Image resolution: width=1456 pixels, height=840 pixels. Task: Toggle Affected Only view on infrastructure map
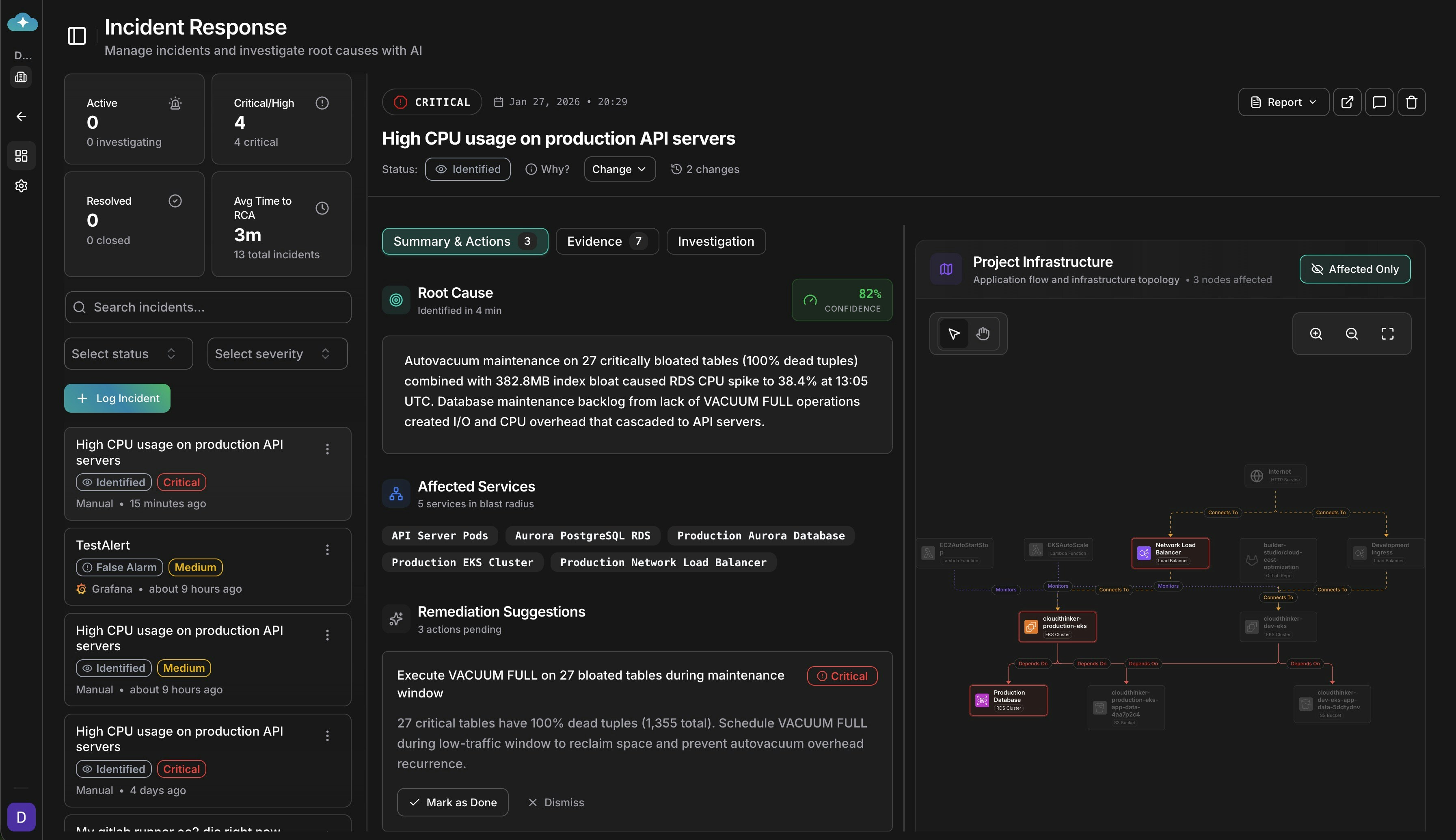1354,269
